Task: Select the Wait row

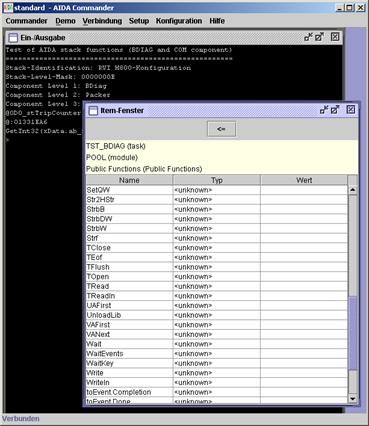Action: (217, 344)
